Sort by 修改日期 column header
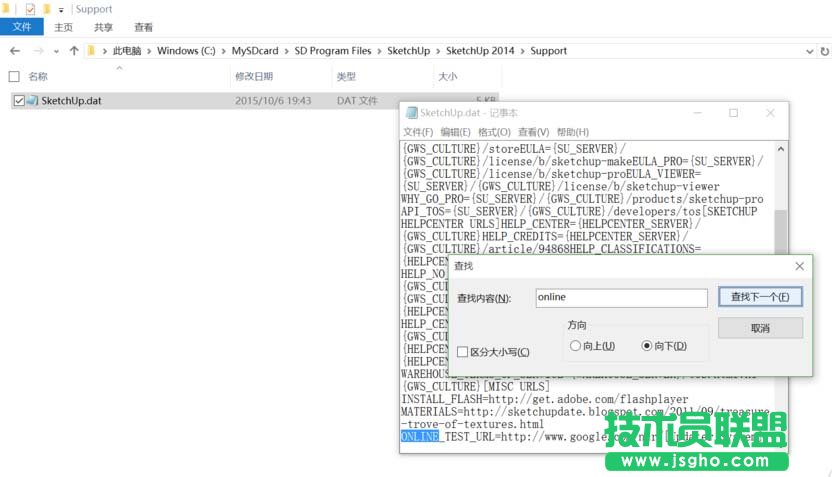 click(x=254, y=76)
